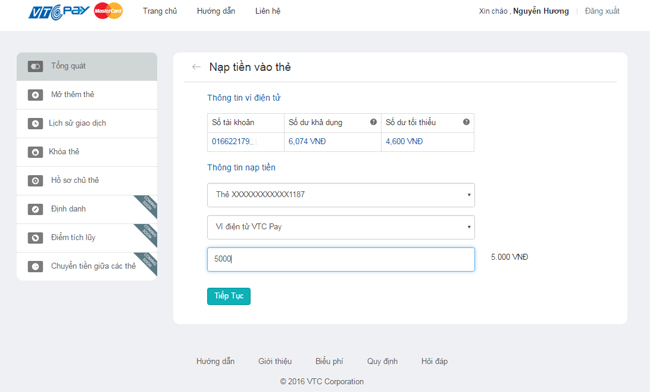Open Lịch sử giao dịch clock icon

(35, 123)
